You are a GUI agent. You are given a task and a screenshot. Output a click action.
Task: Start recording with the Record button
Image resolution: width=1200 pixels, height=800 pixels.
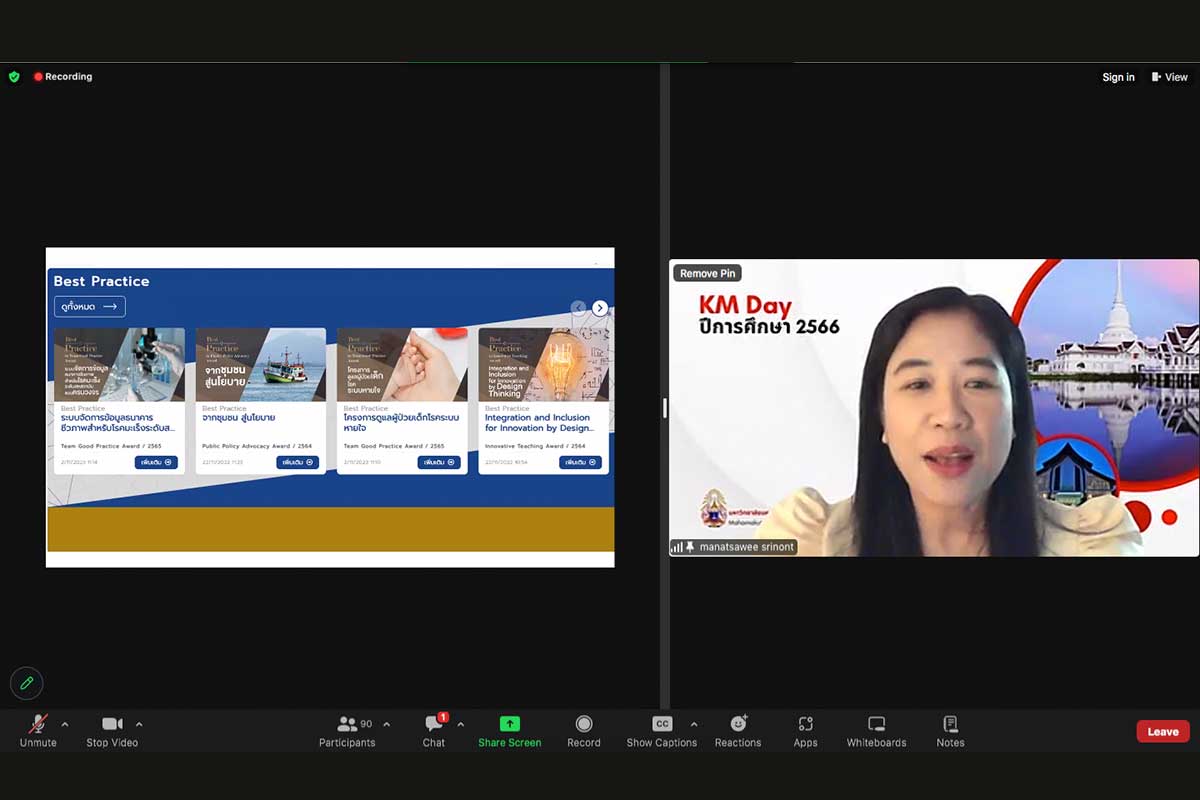[x=584, y=730]
